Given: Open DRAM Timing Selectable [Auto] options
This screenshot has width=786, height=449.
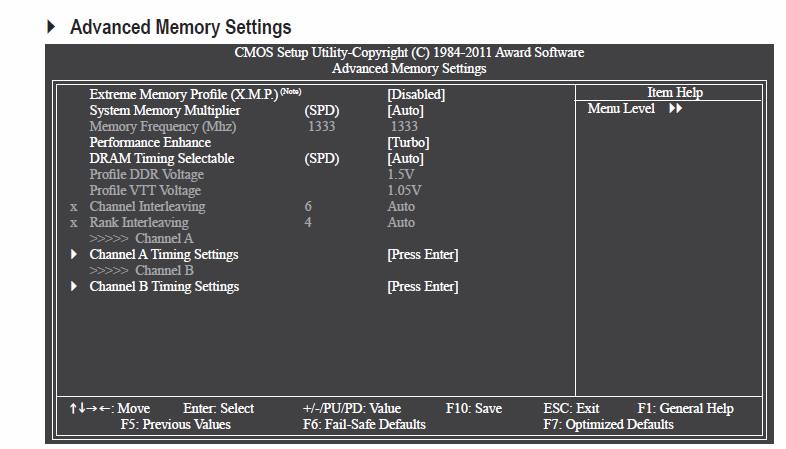Looking at the screenshot, I should 406,158.
